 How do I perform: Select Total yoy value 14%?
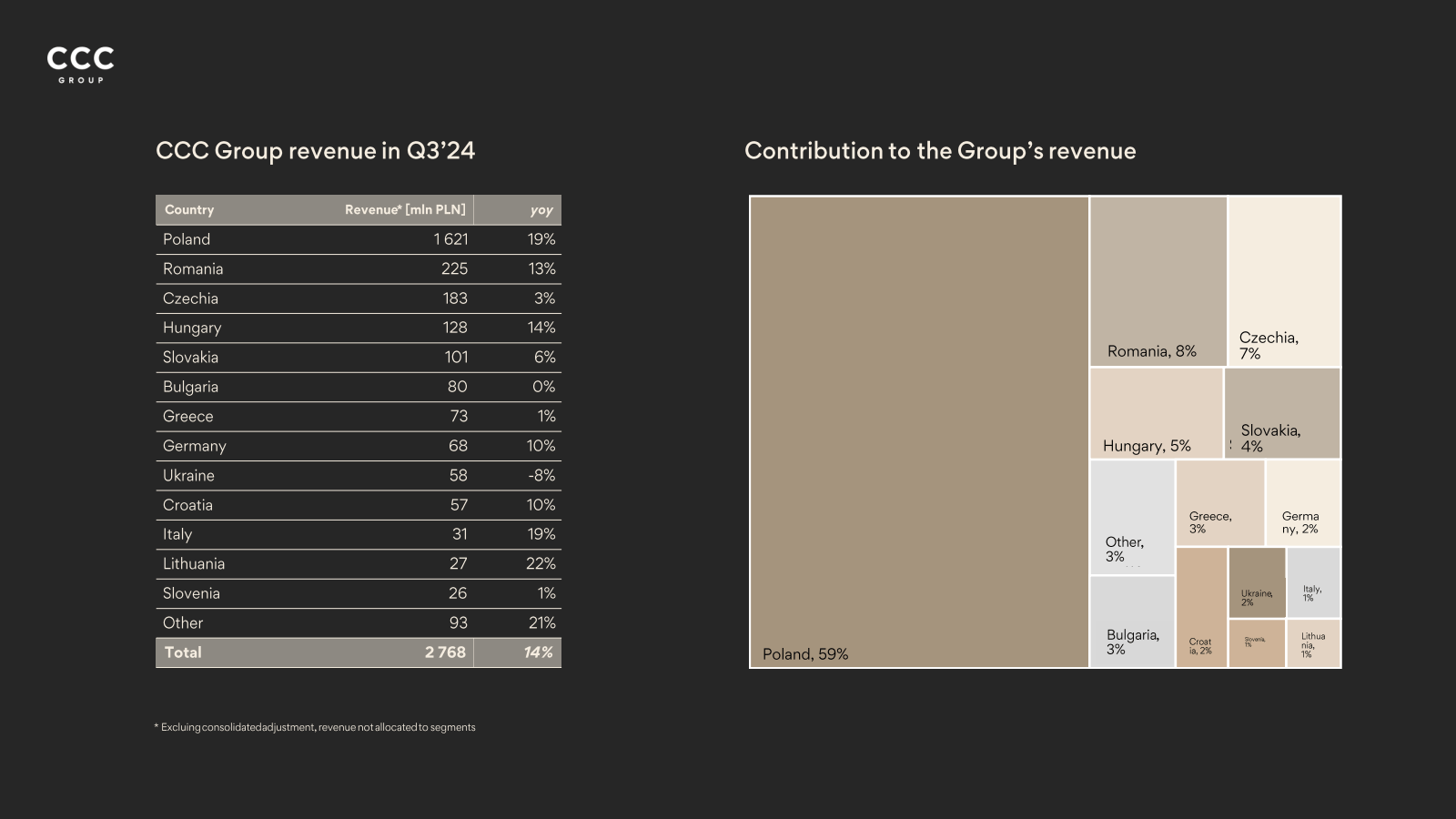point(538,652)
